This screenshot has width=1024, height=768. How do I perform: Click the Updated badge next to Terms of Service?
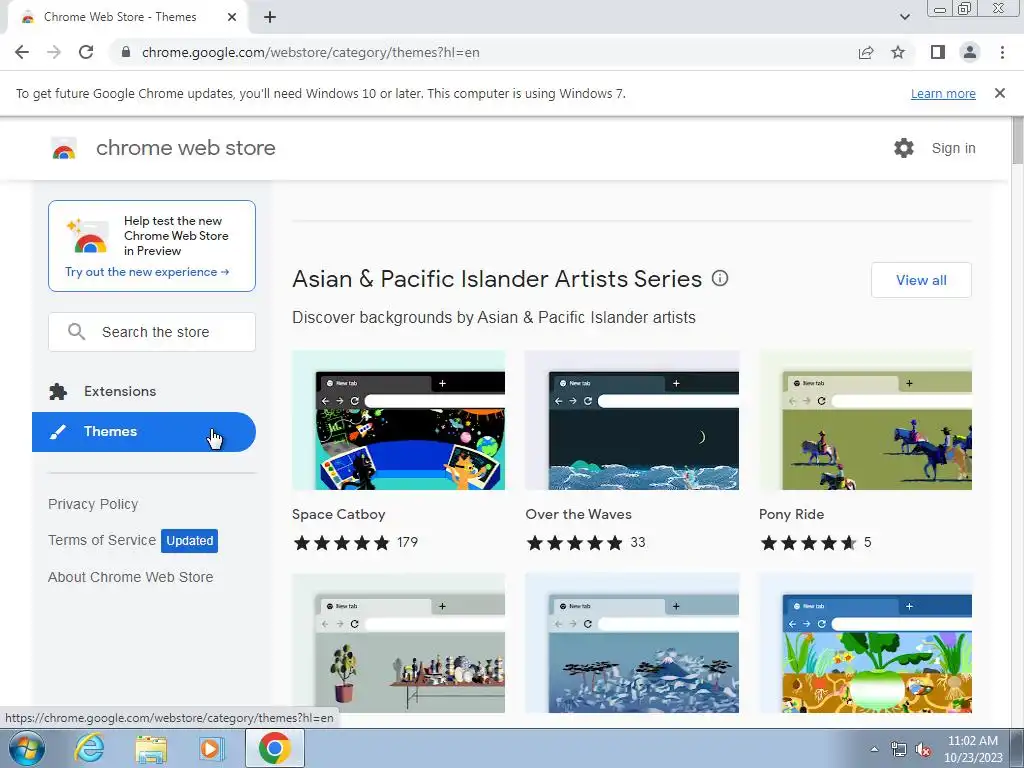click(x=189, y=541)
